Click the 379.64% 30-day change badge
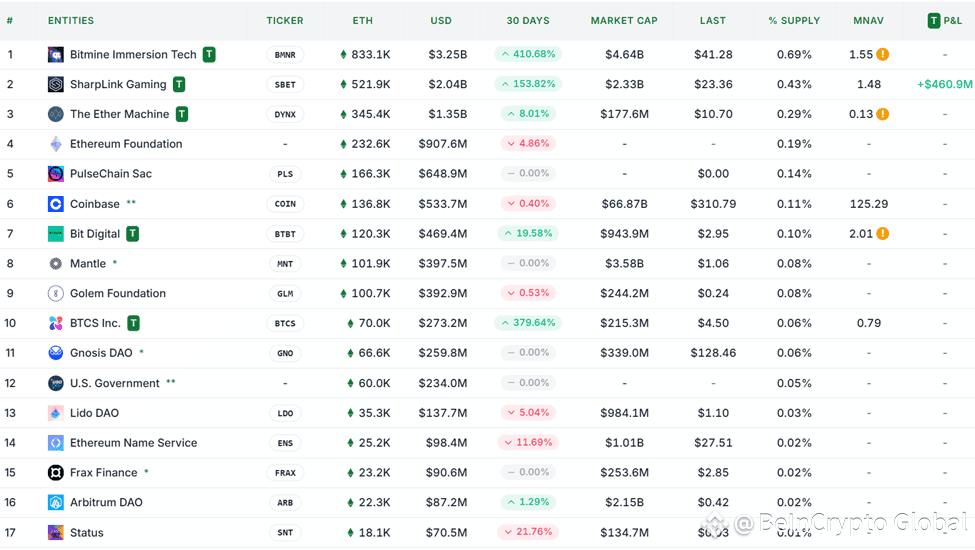 (528, 323)
